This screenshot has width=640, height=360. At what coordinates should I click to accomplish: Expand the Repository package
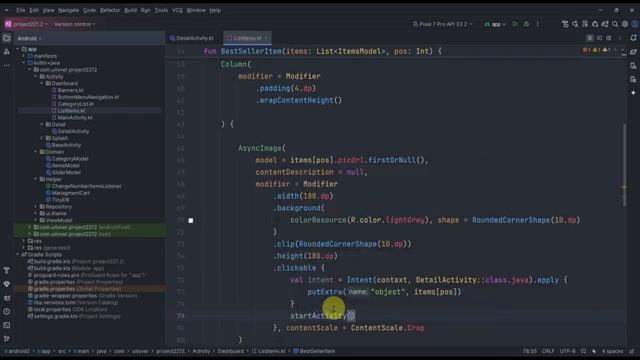[36, 207]
